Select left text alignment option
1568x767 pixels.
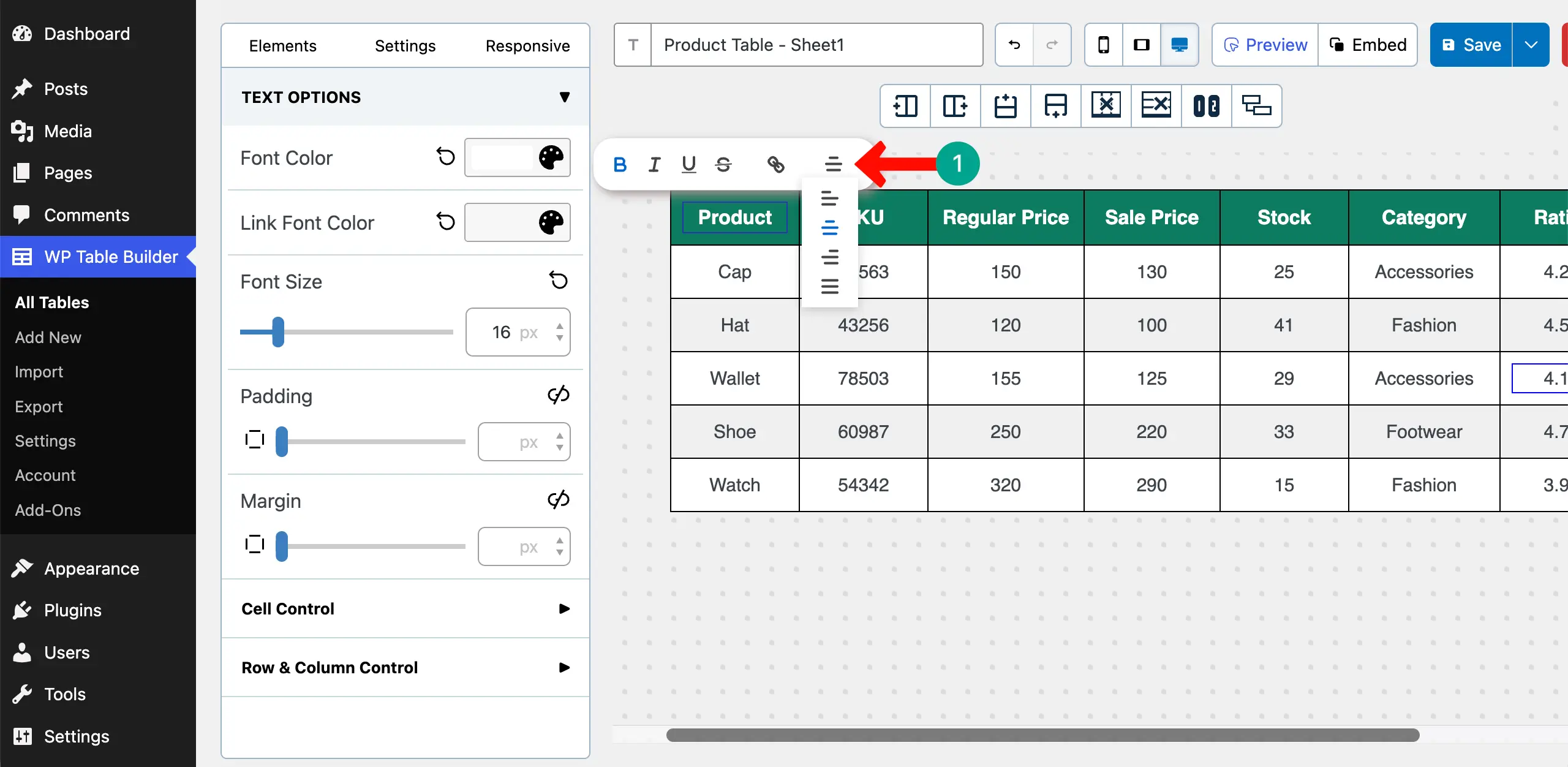click(x=829, y=198)
